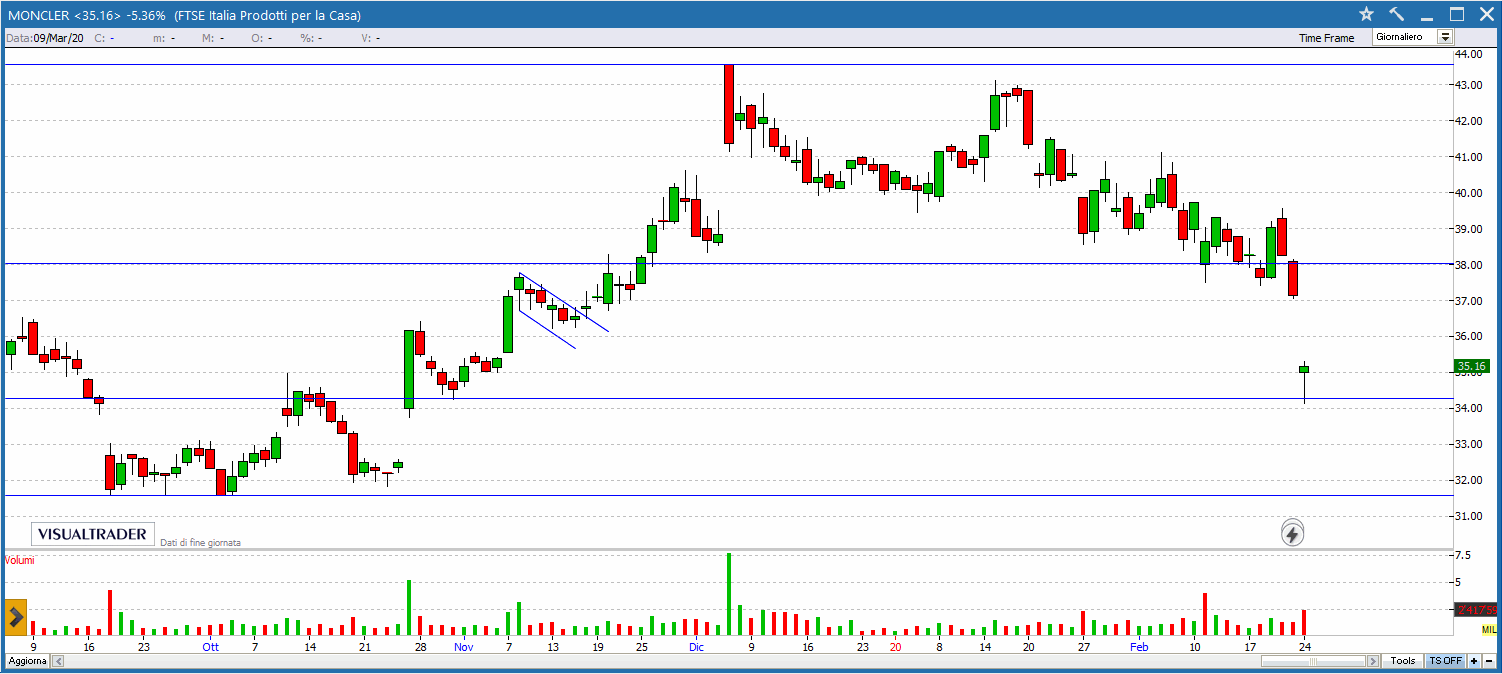Click the 7.5 volume axis label

click(x=1462, y=556)
